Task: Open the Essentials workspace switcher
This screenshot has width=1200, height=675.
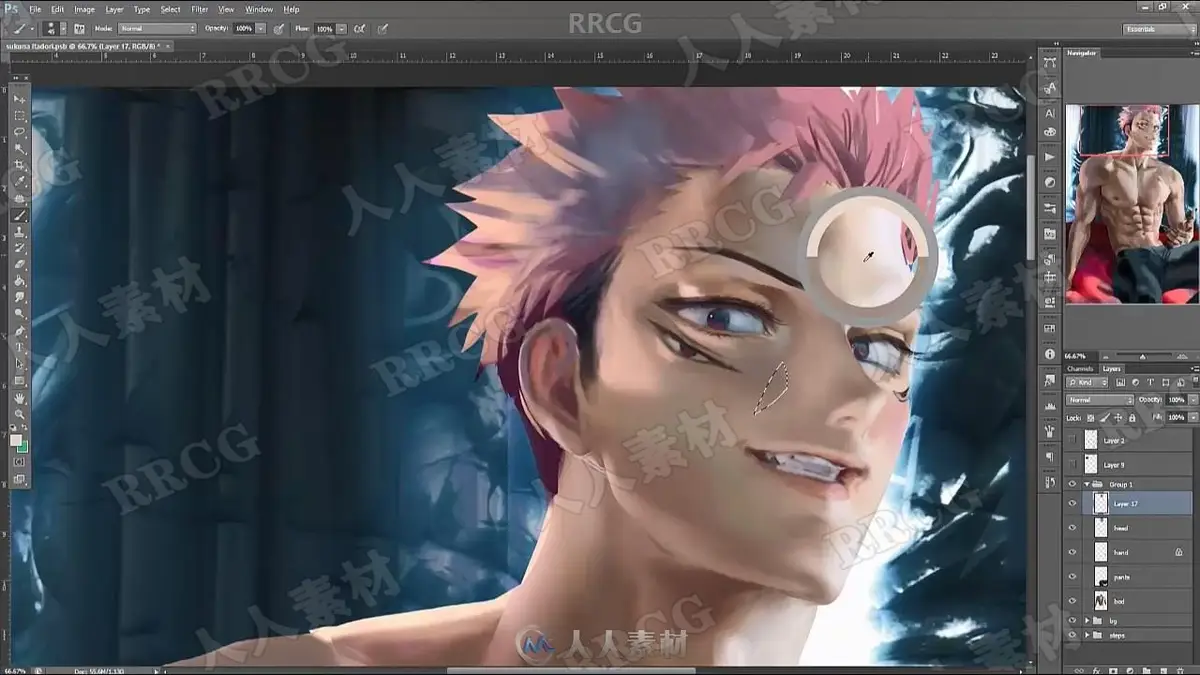Action: (1159, 29)
